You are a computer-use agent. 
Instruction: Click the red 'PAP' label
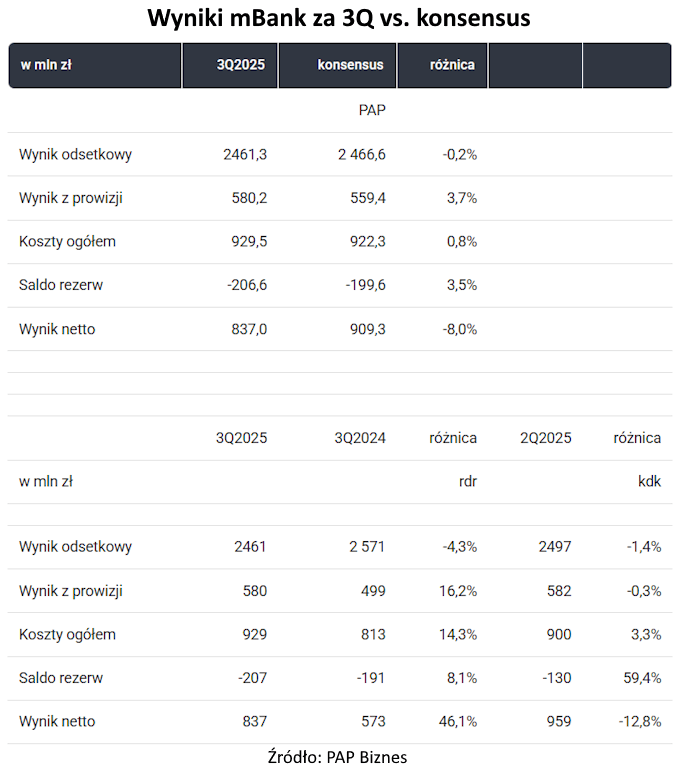[372, 110]
